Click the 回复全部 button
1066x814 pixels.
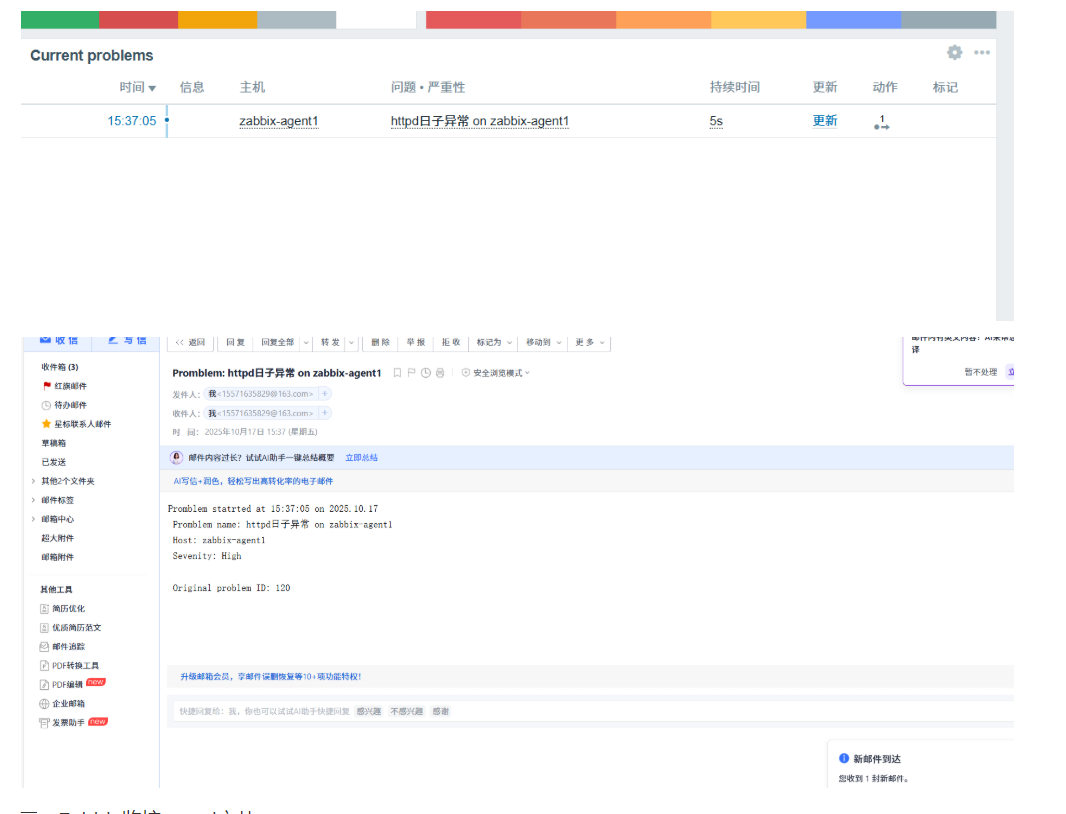(277, 343)
